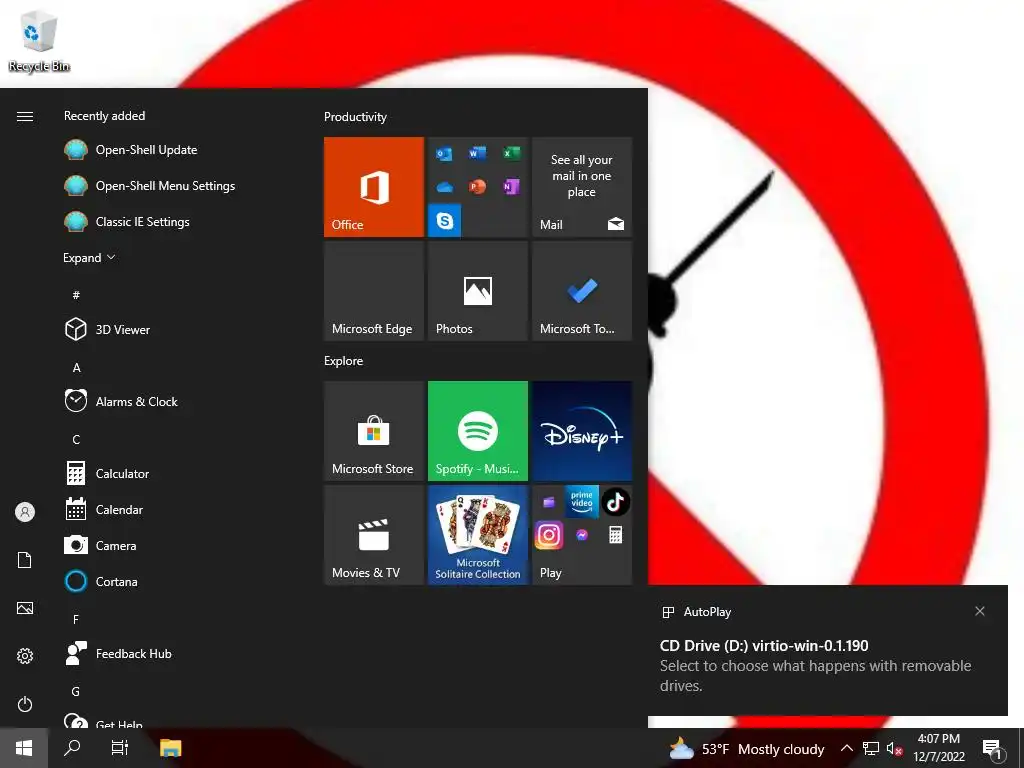The width and height of the screenshot is (1024, 768).
Task: Click the Productivity group header
Action: pos(355,117)
